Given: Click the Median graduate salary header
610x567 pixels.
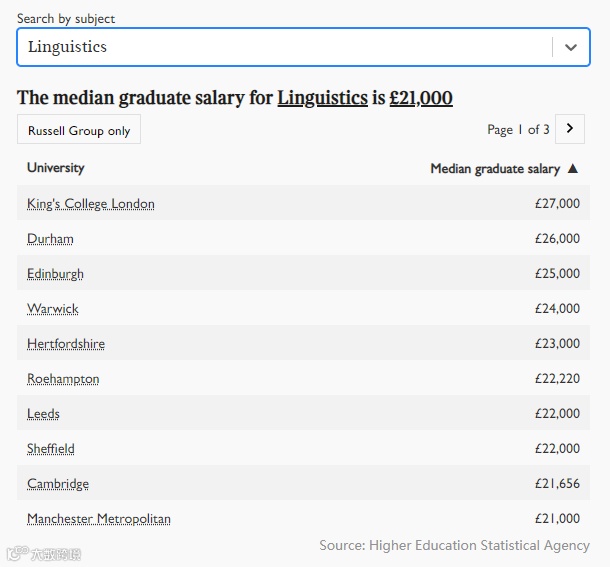Looking at the screenshot, I should click(495, 169).
